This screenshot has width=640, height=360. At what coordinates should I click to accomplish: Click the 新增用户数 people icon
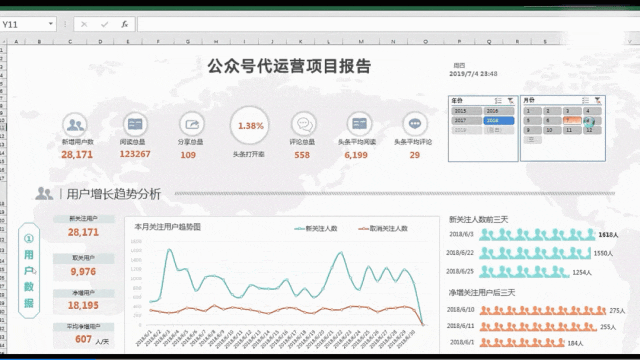pos(75,124)
